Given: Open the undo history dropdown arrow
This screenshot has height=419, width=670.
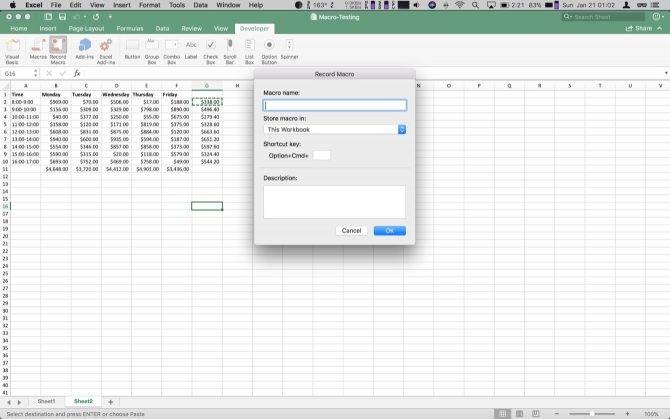Looking at the screenshot, I should [x=85, y=17].
